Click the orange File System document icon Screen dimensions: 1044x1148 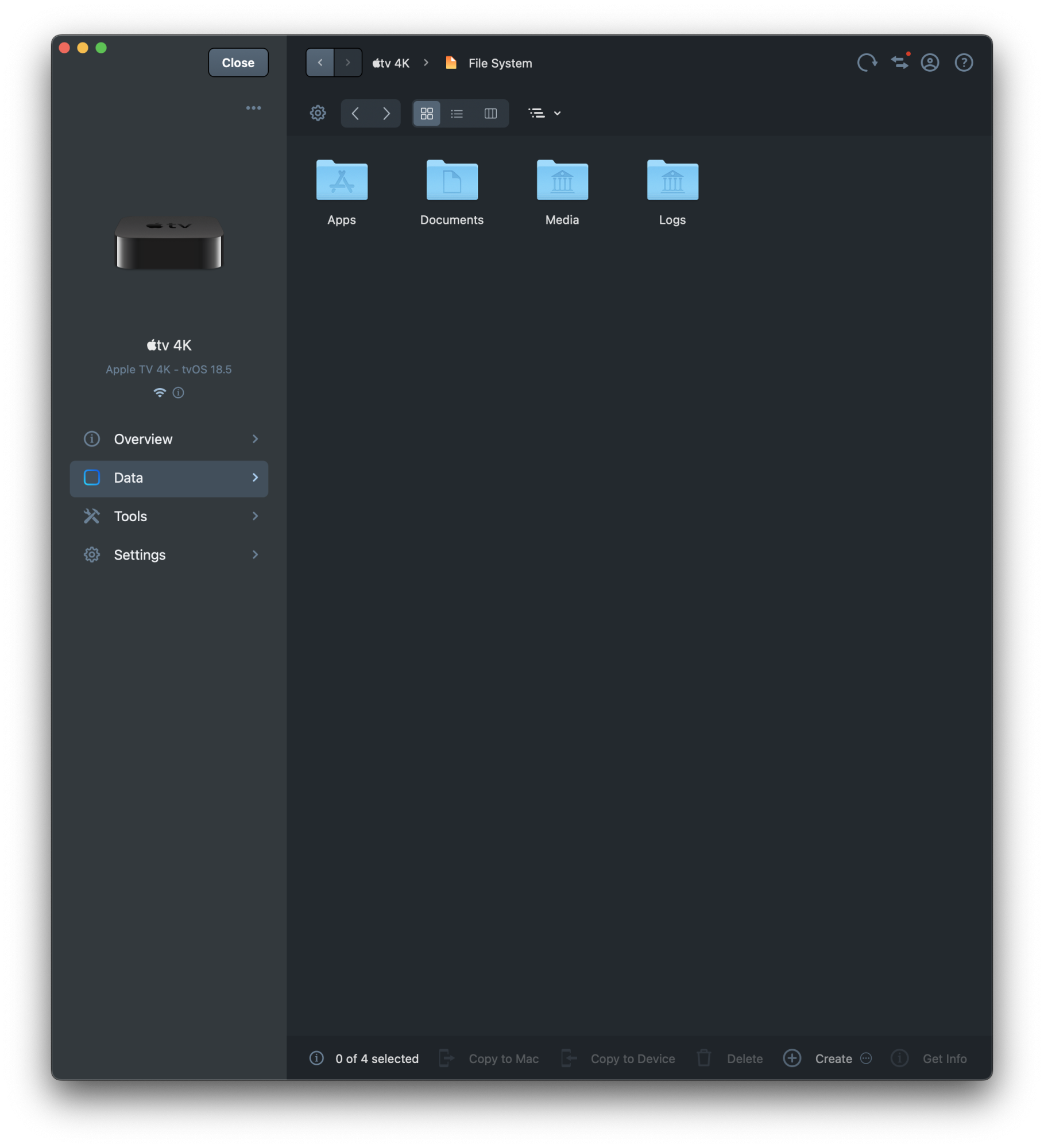(451, 63)
